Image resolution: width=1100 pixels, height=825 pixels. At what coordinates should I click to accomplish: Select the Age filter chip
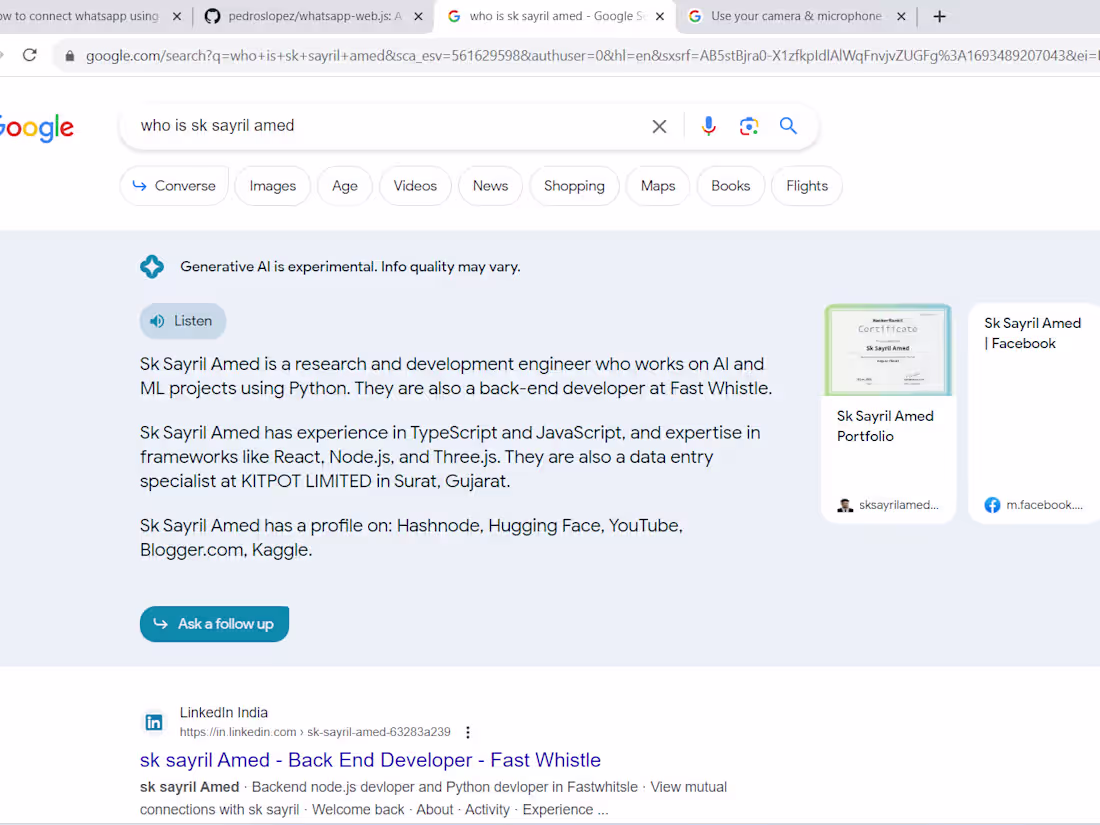tap(344, 186)
